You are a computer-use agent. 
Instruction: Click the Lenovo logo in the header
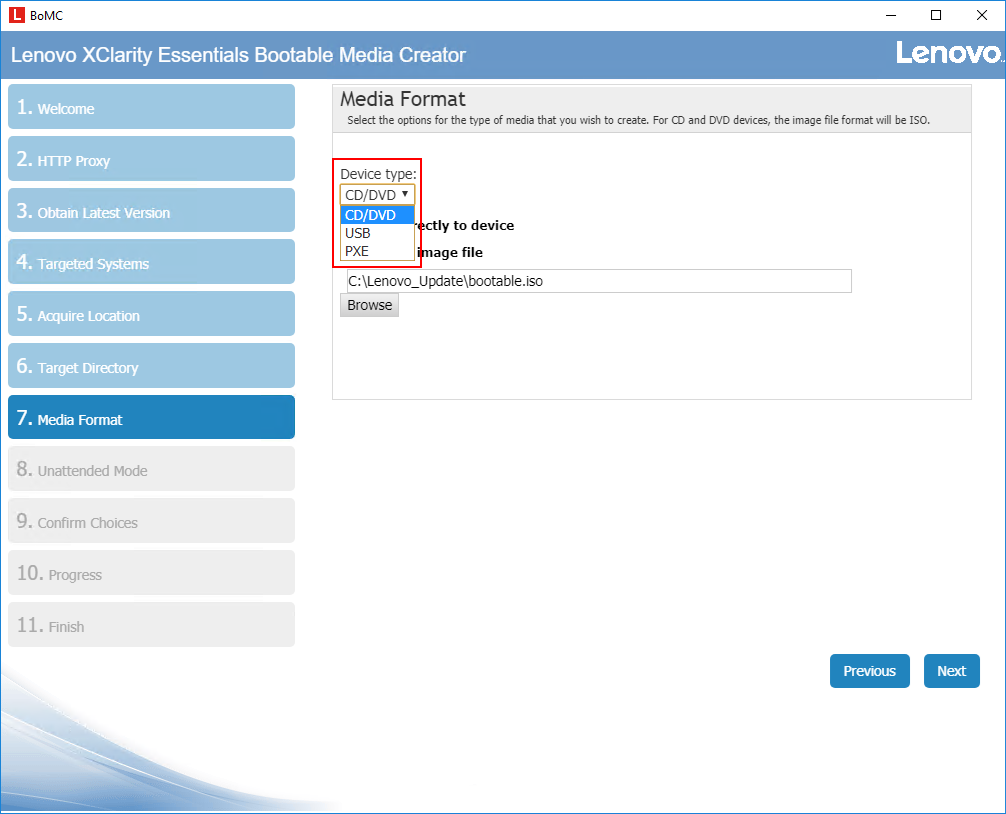pyautogui.click(x=949, y=53)
